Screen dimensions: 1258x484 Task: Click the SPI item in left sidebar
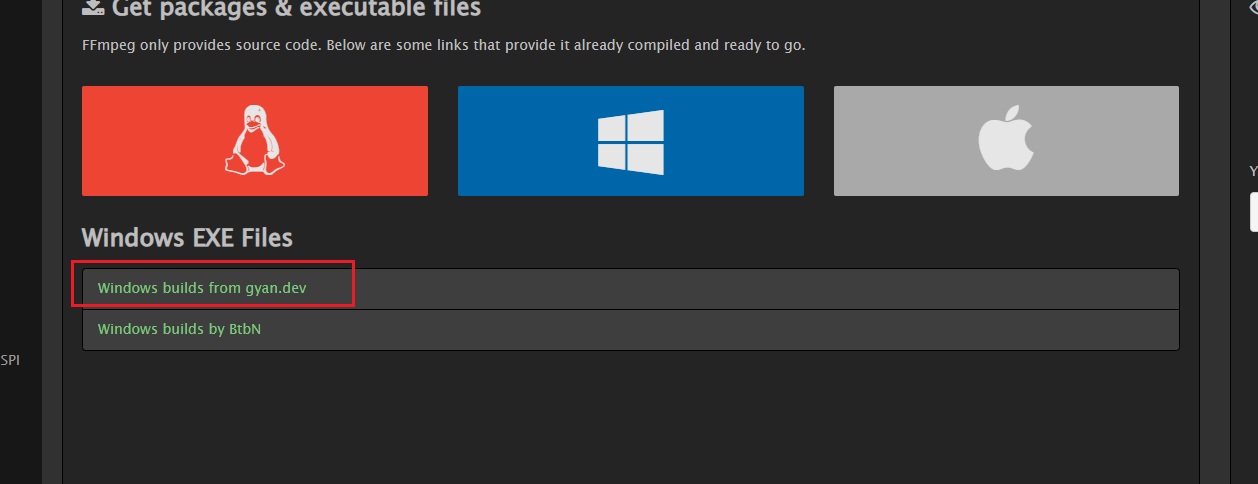pyautogui.click(x=10, y=360)
